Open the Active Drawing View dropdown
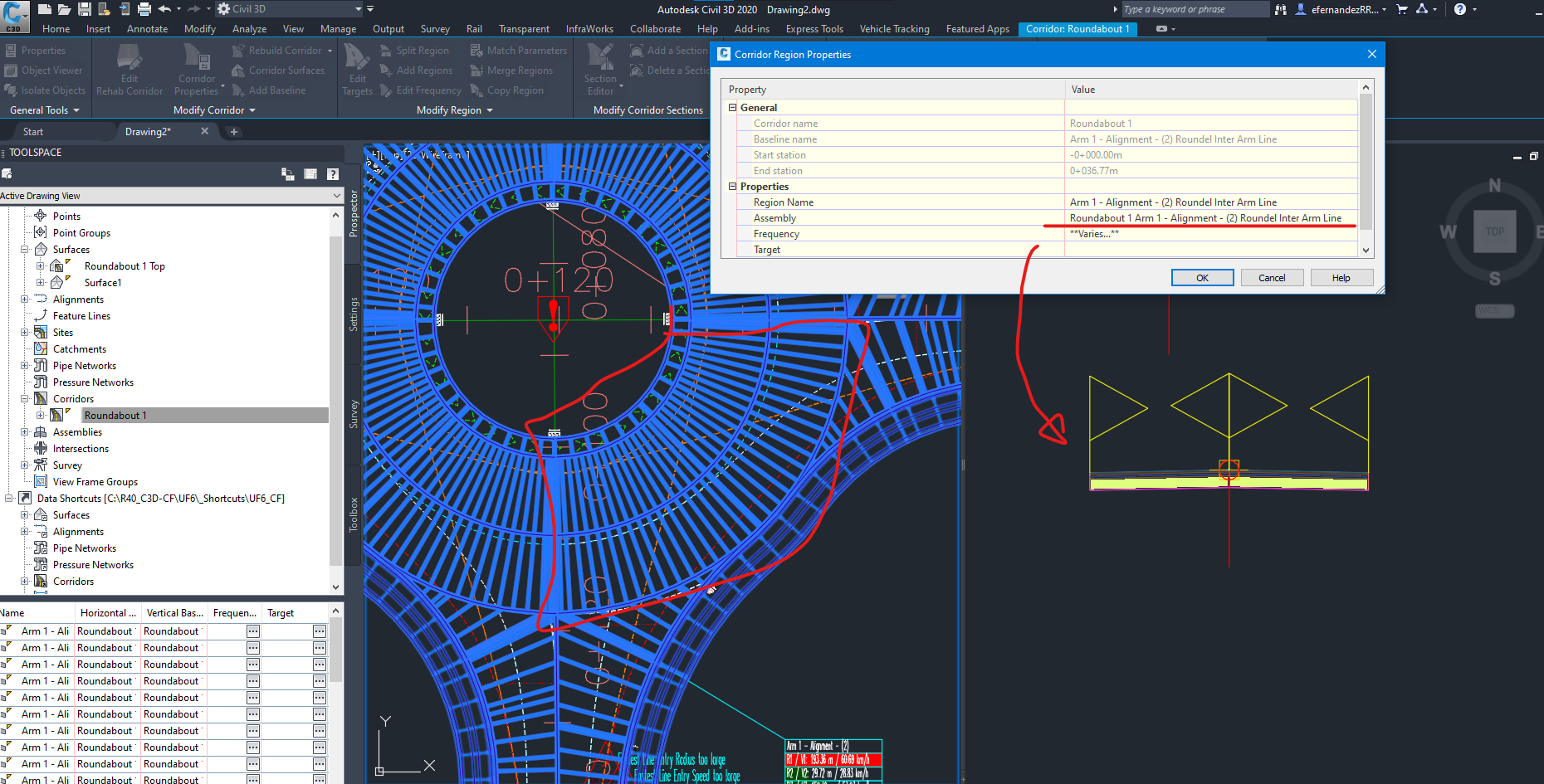The height and width of the screenshot is (784, 1544). pyautogui.click(x=335, y=195)
